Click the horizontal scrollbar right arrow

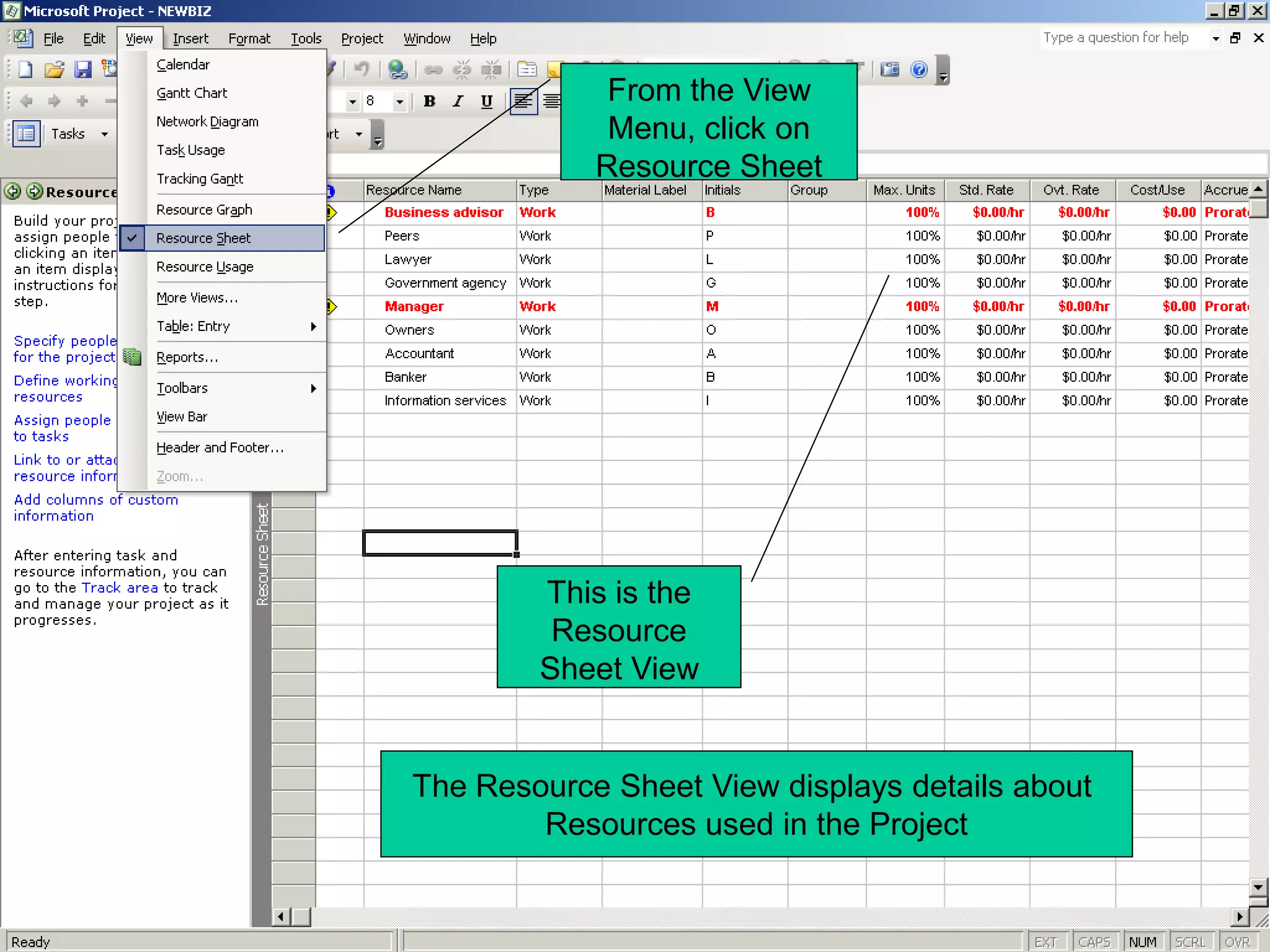1240,917
